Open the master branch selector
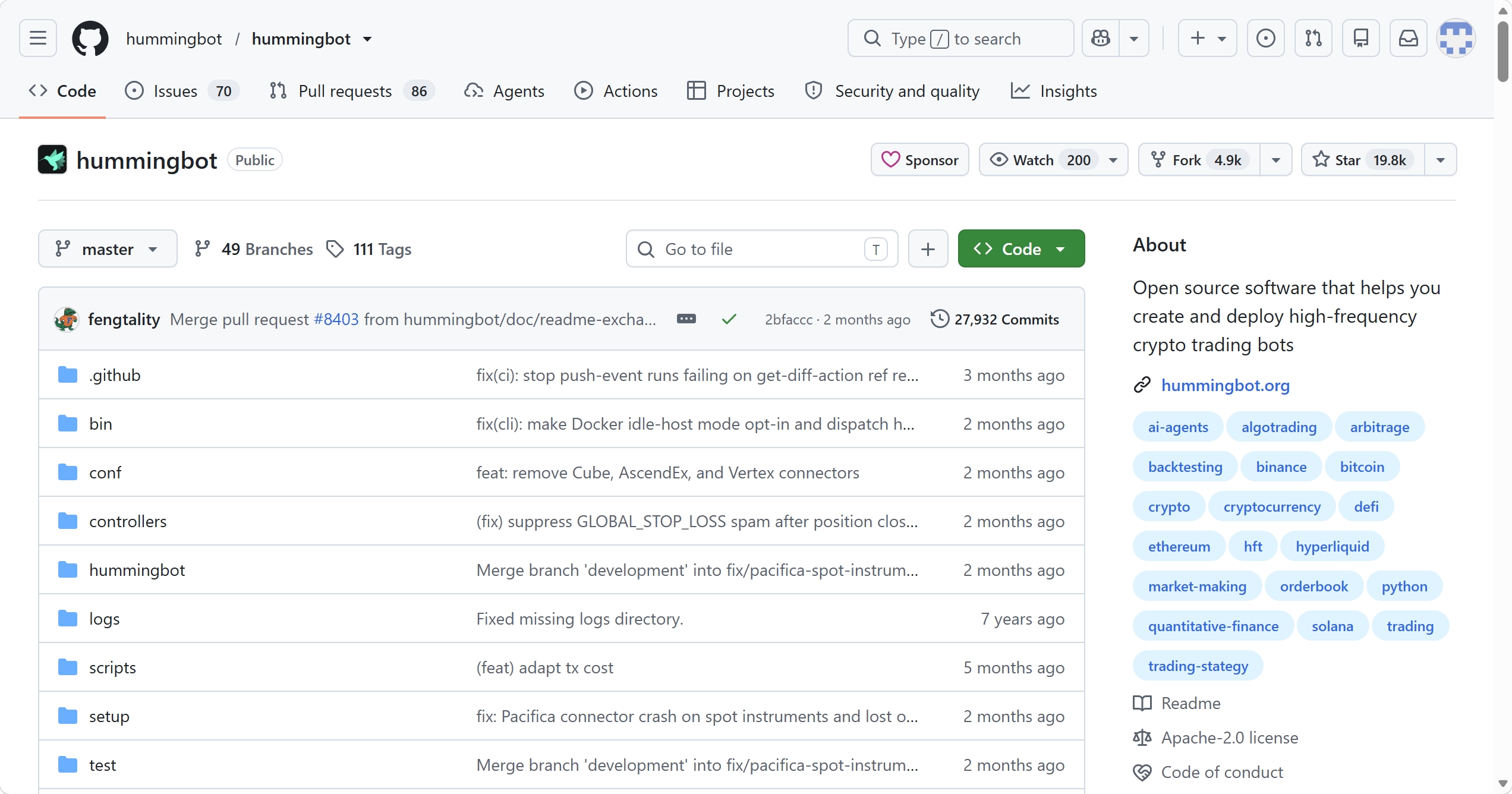This screenshot has width=1512, height=794. point(108,249)
